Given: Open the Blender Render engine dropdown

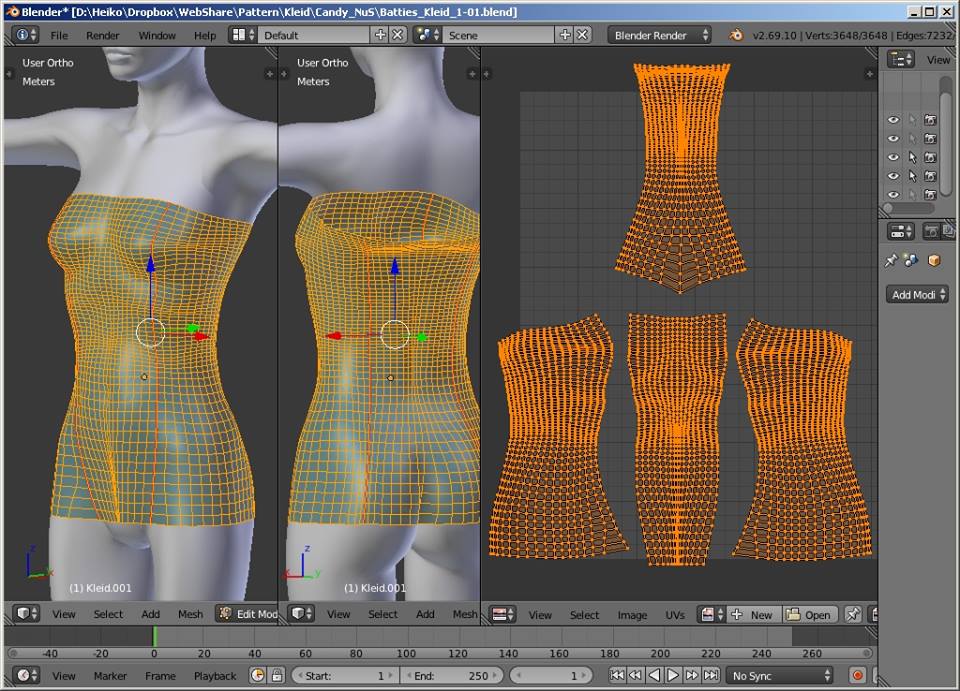Looking at the screenshot, I should pyautogui.click(x=659, y=35).
